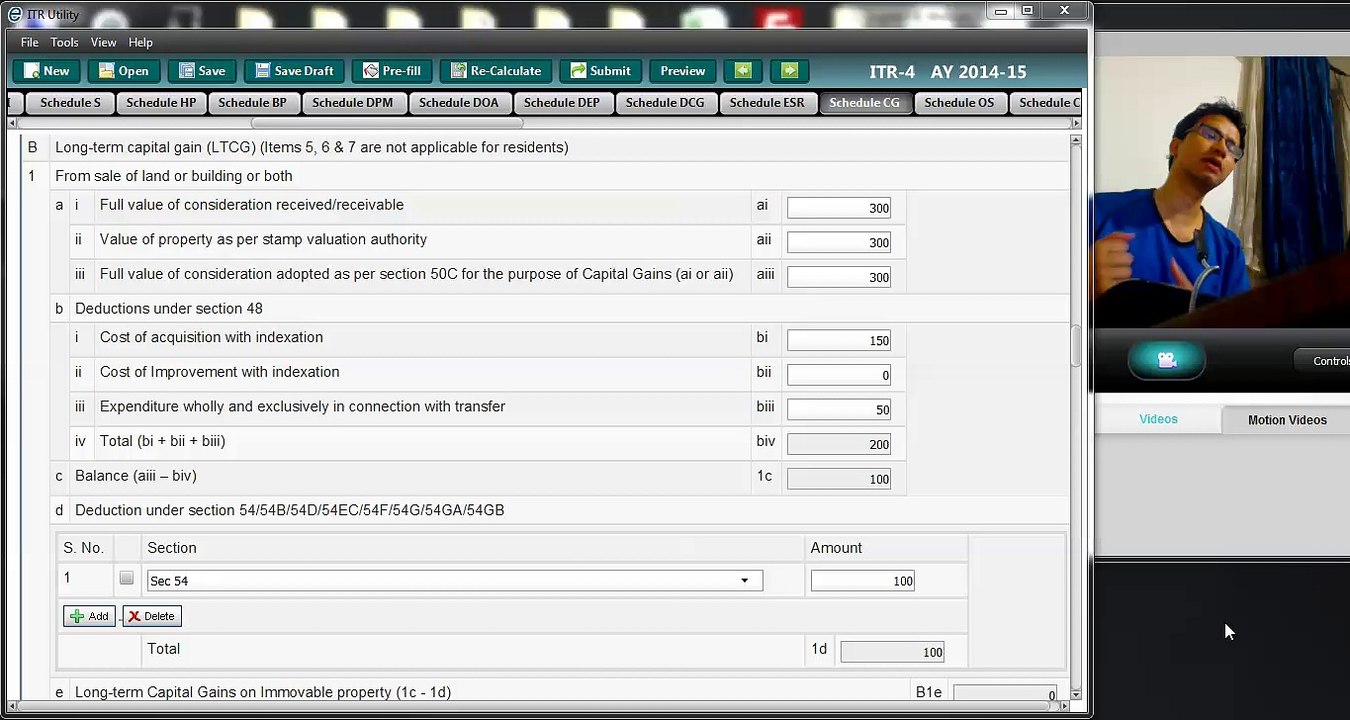
Task: Click the Re-Calculate button
Action: tap(495, 71)
